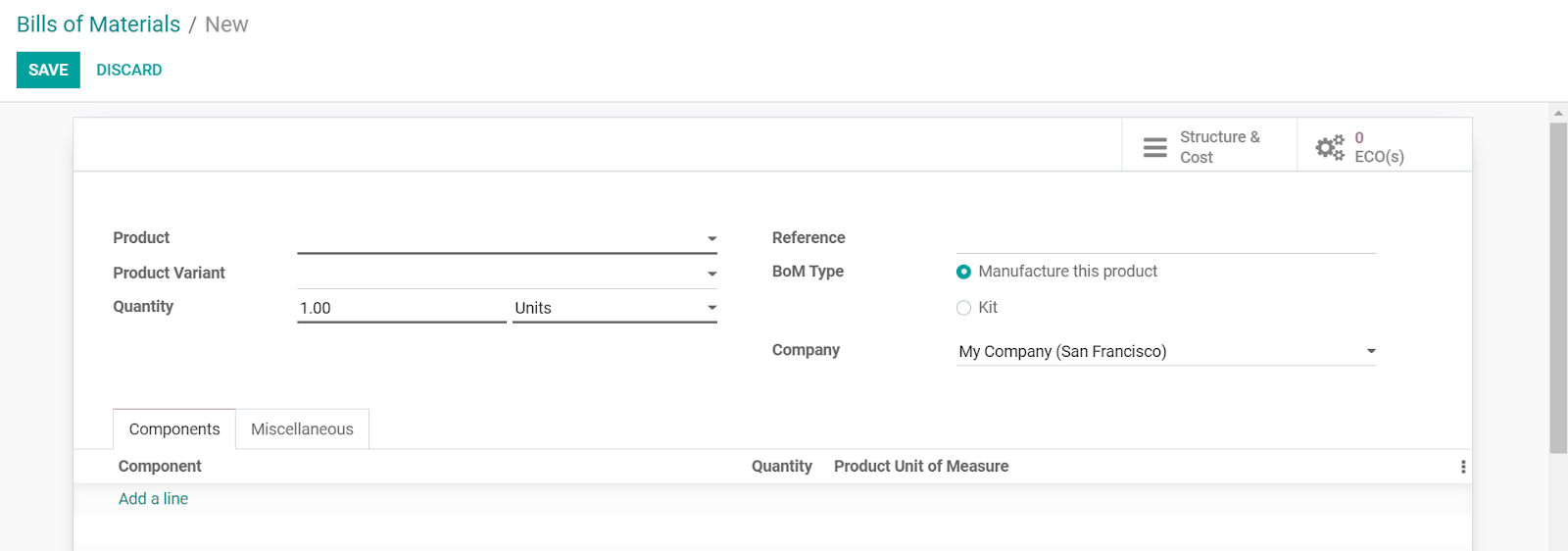Click the Structure & Cost hamburger icon
Viewport: 1568px width, 551px height.
1155,147
